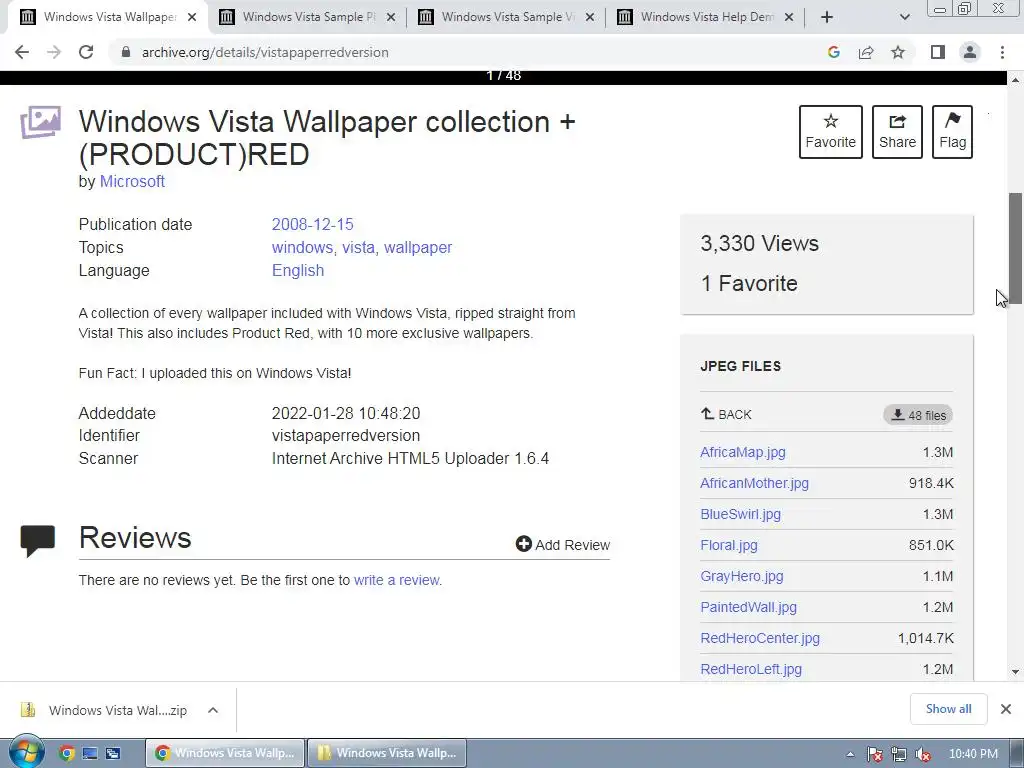Close the Windows Vista Sample Videos tab
1024x768 pixels.
(590, 17)
